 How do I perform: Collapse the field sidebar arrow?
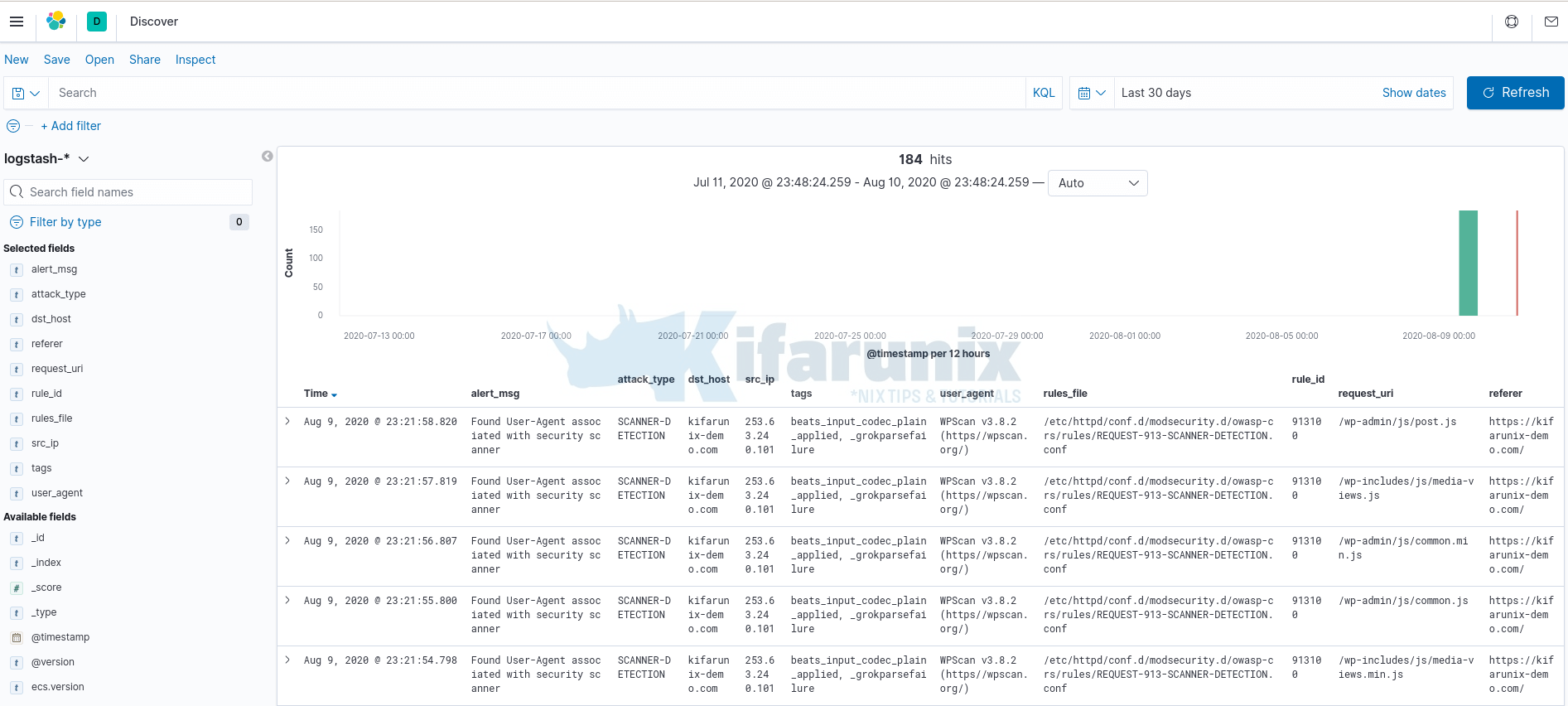[x=267, y=157]
